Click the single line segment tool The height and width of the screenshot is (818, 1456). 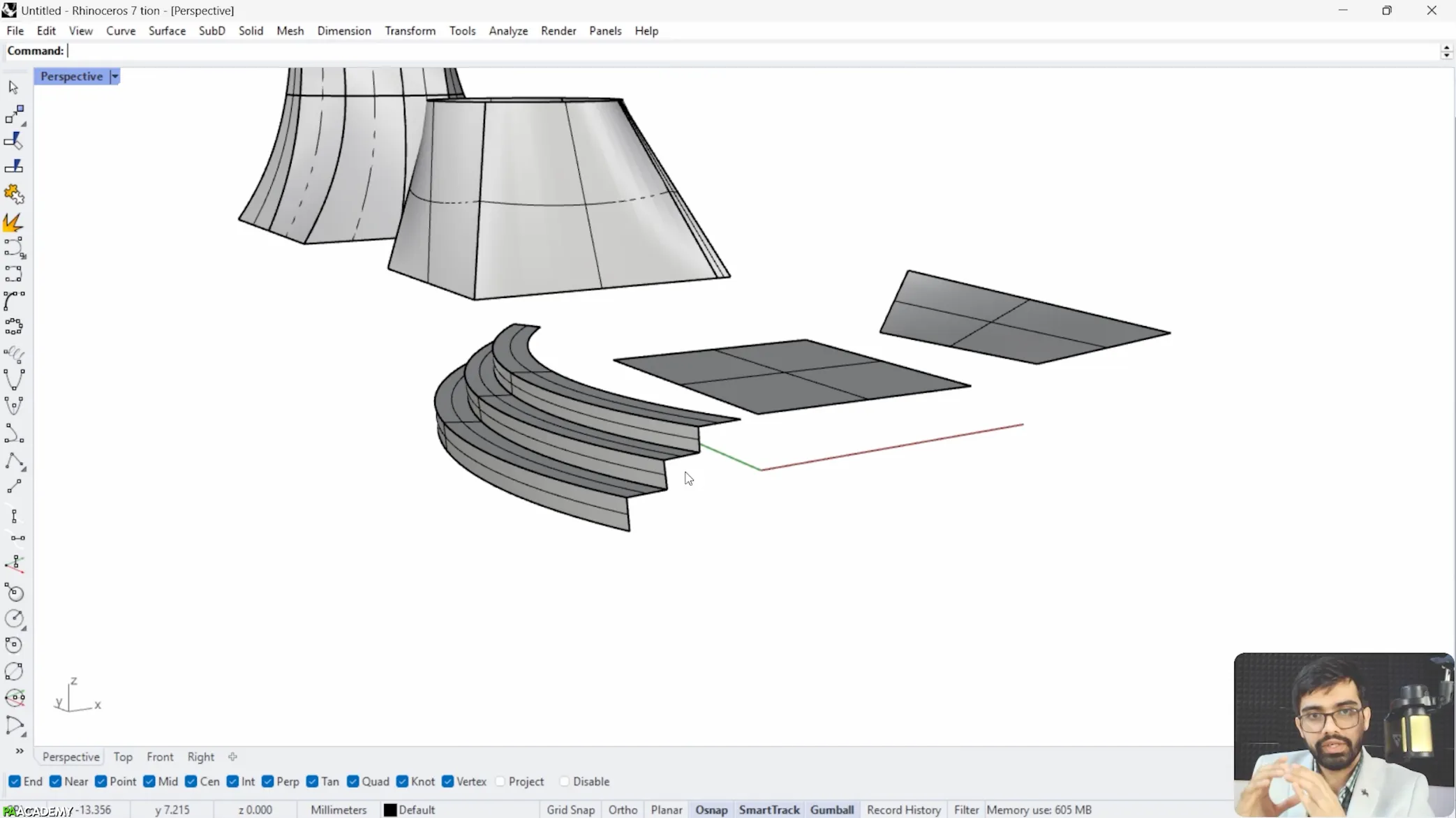[13, 486]
